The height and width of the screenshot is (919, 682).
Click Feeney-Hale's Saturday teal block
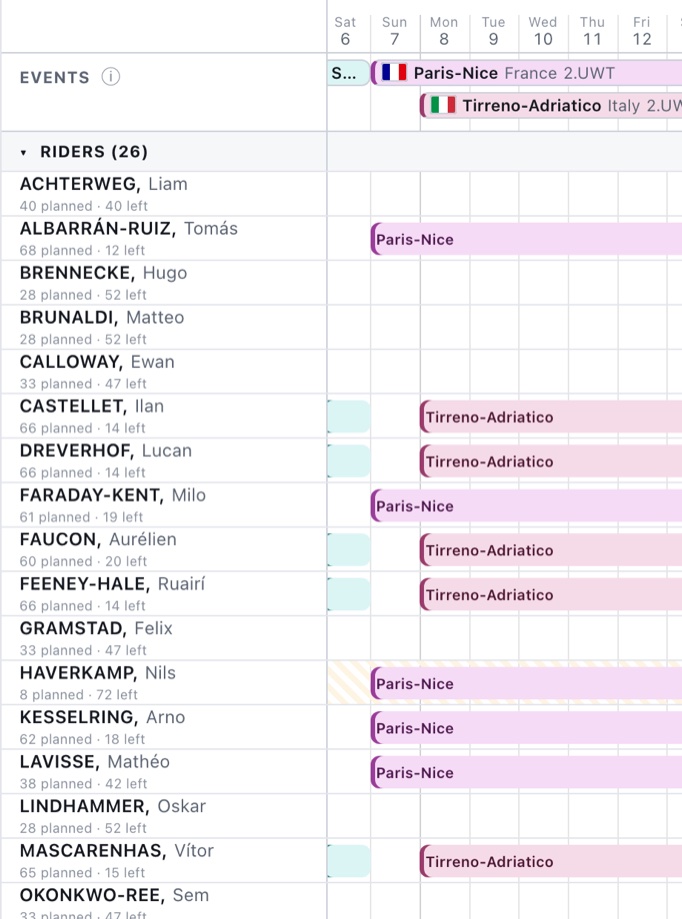pos(349,595)
